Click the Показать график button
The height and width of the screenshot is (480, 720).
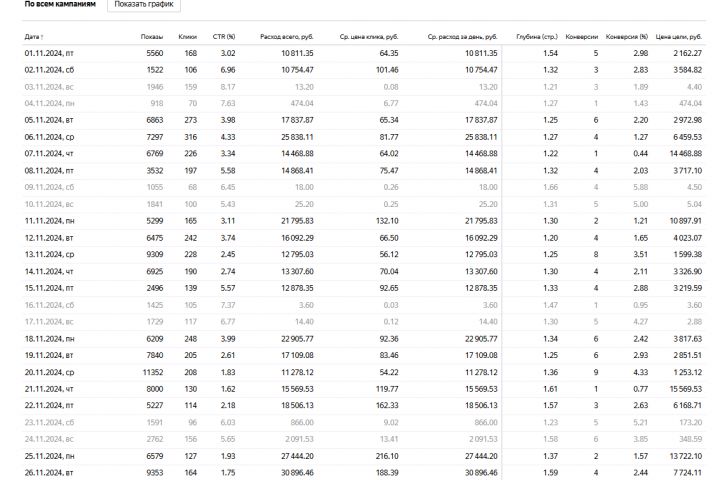(x=144, y=5)
